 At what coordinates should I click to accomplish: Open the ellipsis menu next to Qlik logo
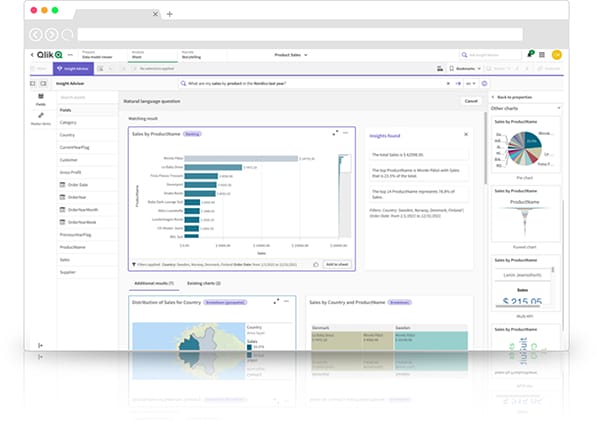pyautogui.click(x=70, y=55)
